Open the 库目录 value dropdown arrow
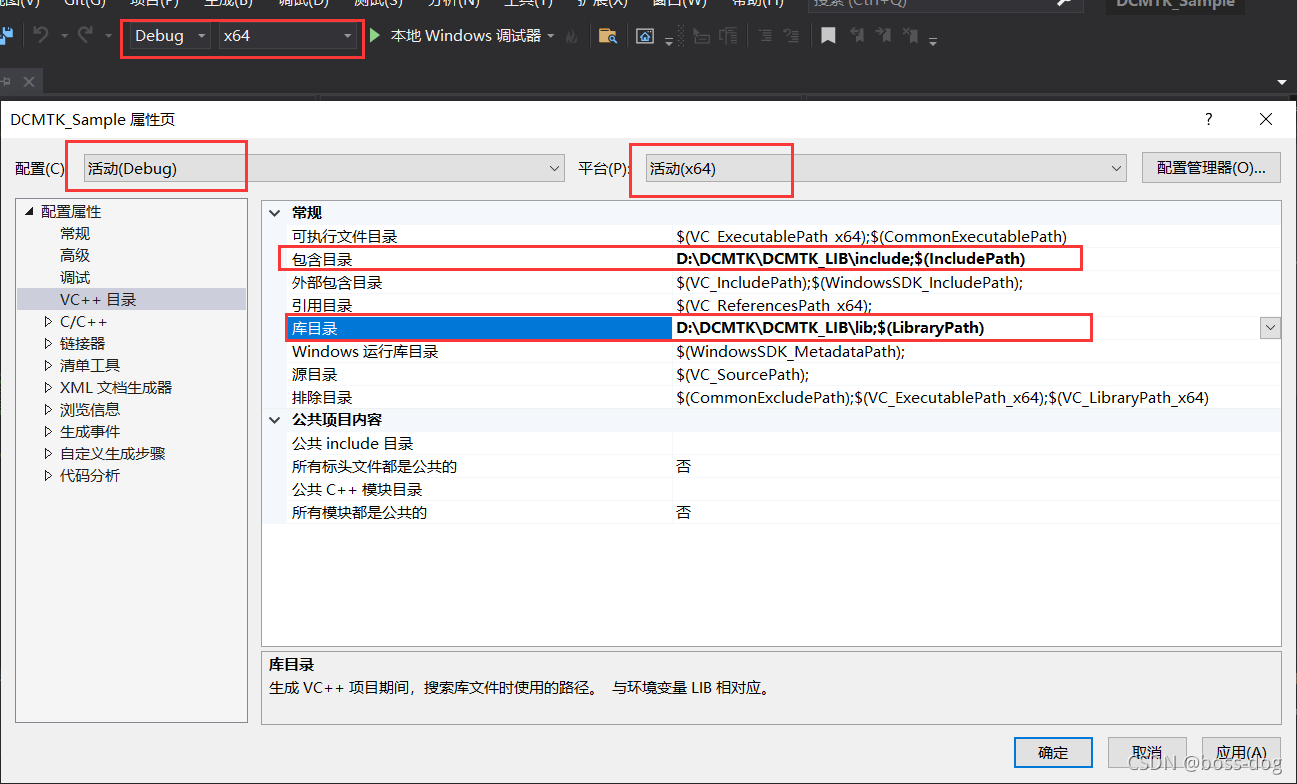This screenshot has width=1297, height=784. click(x=1270, y=328)
